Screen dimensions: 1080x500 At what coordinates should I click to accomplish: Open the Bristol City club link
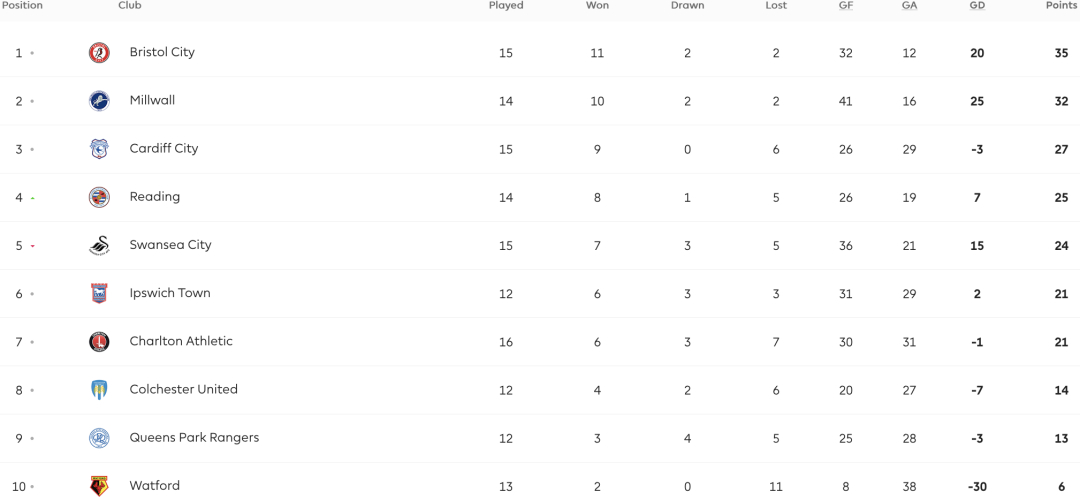pos(162,52)
